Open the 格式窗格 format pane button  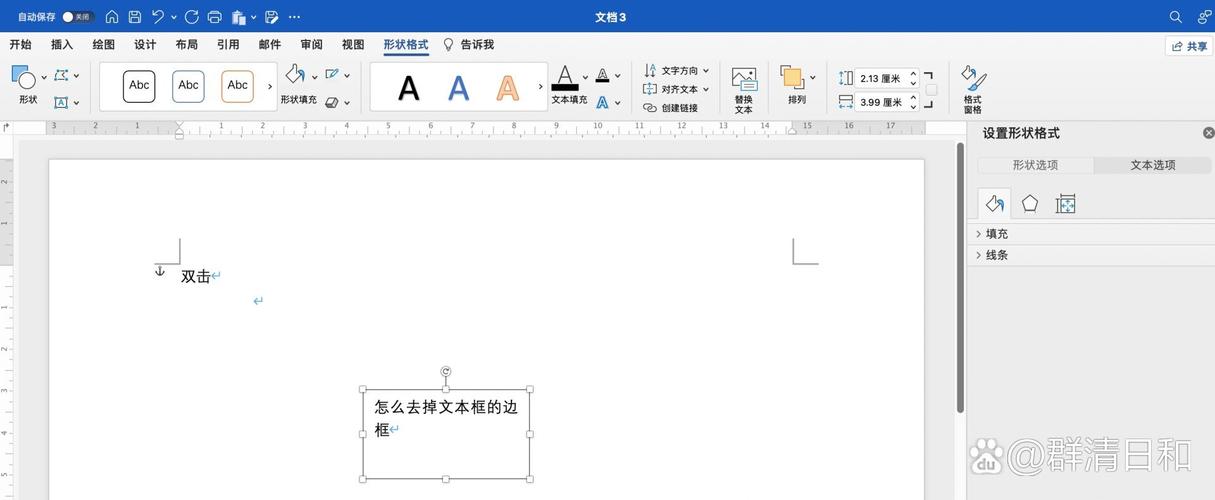pos(973,90)
